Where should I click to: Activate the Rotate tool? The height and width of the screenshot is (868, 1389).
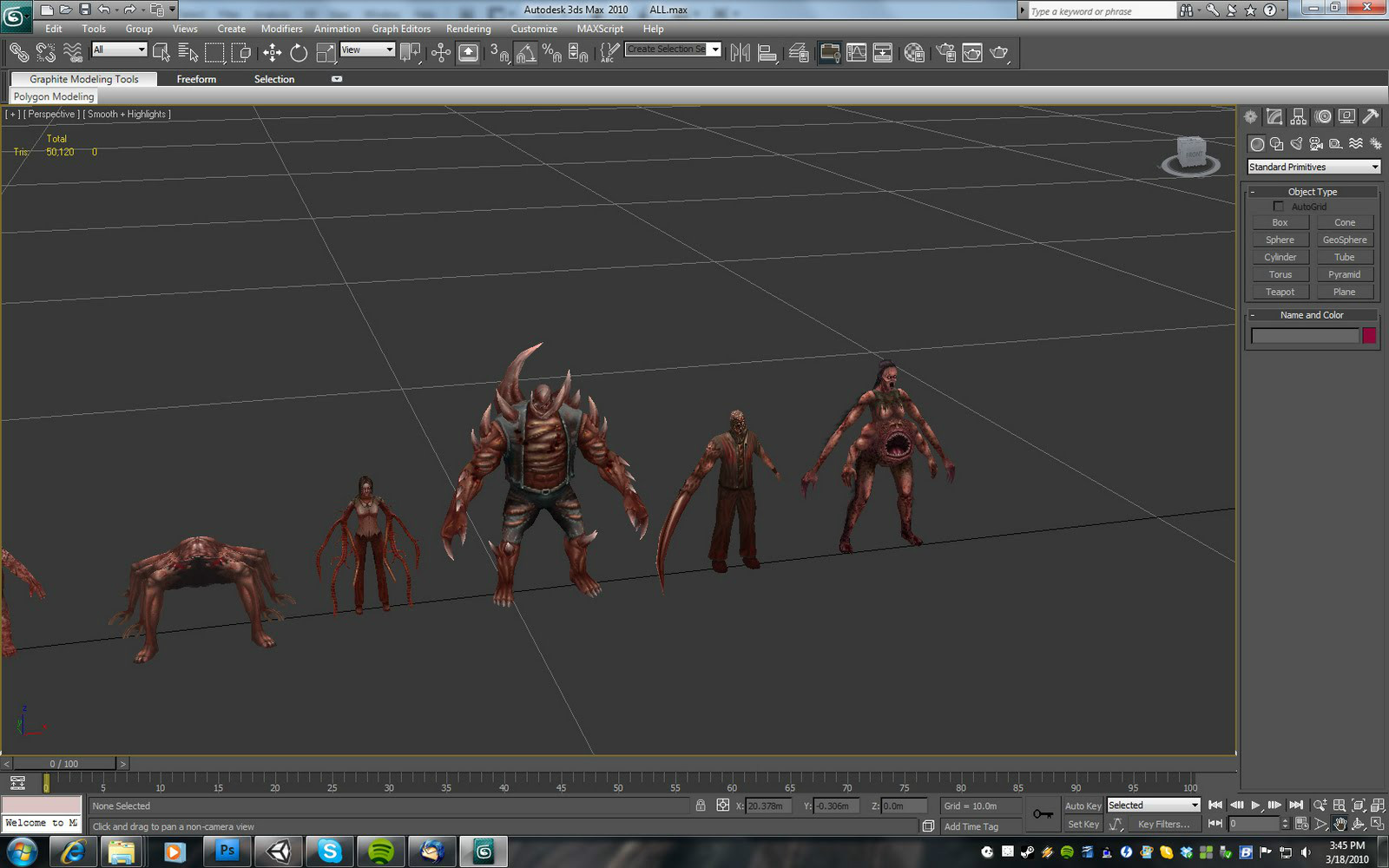(299, 53)
